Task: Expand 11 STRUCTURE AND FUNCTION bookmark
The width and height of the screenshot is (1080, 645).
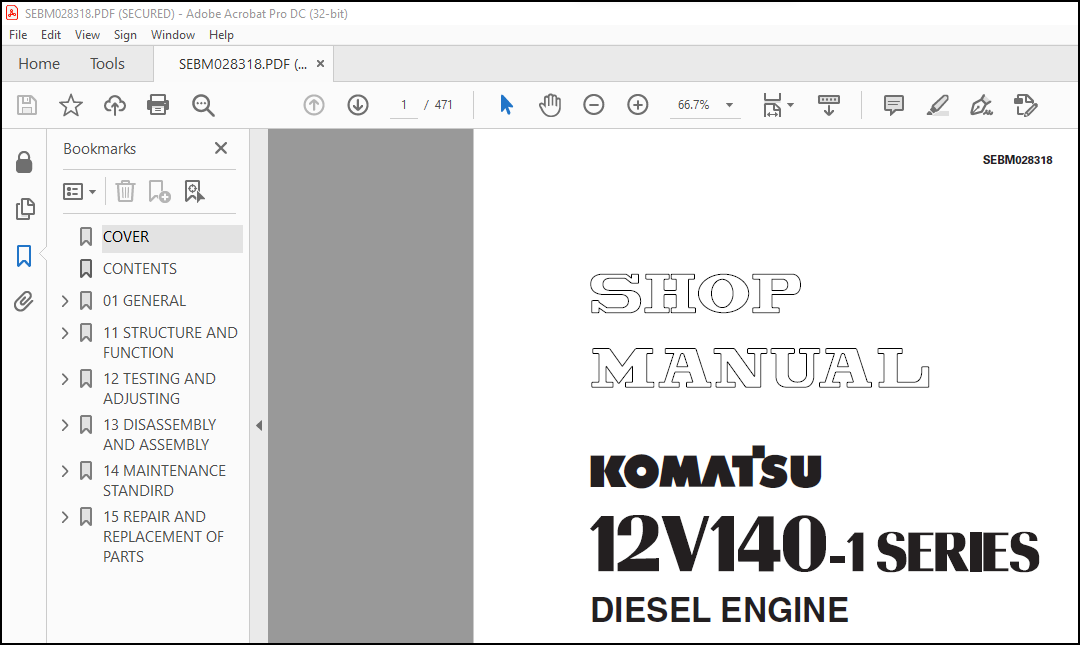Action: point(65,333)
